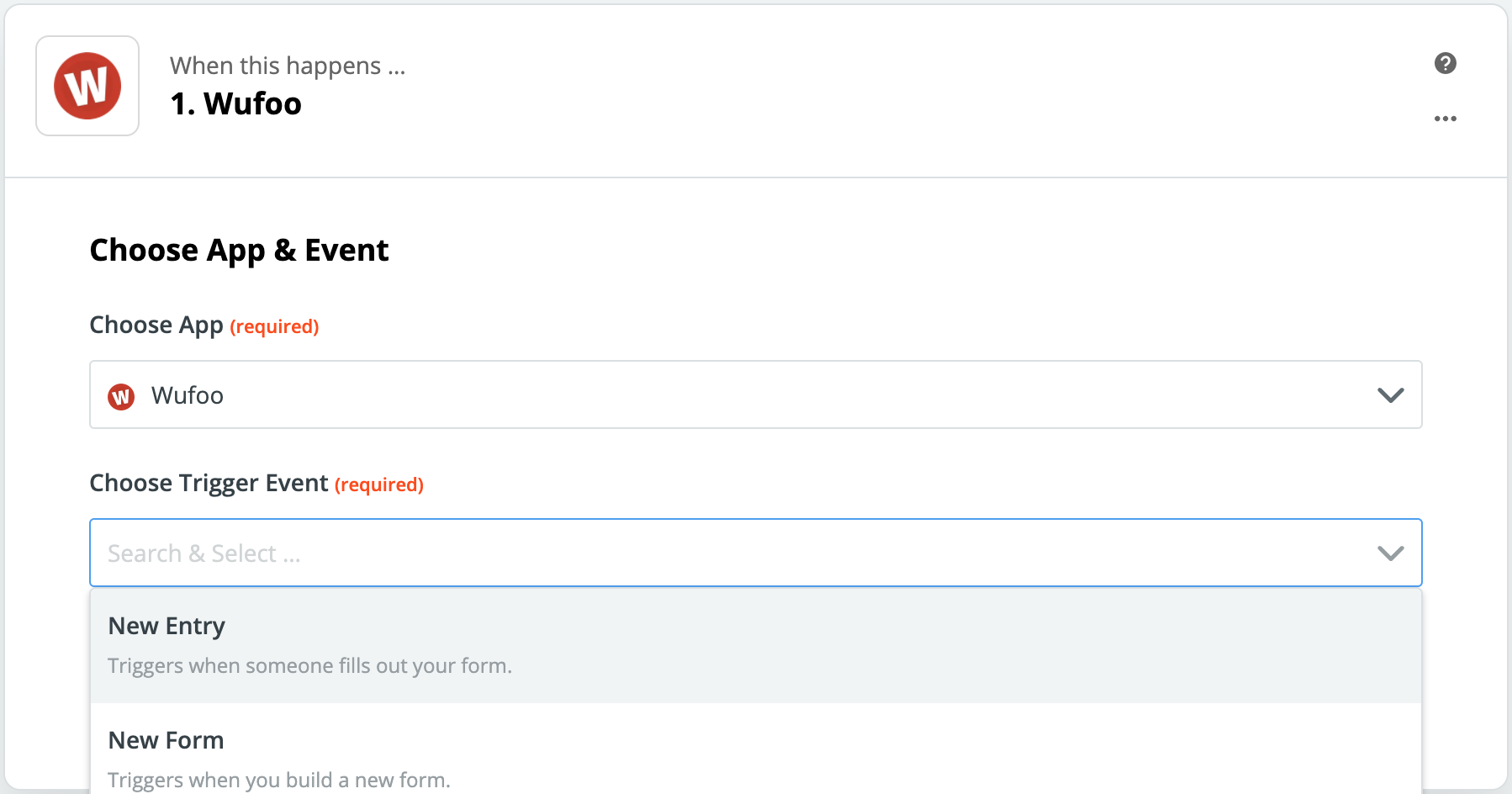The image size is (1512, 794).
Task: Click the 'Triggers when someone fills out your form' text
Action: 309,665
